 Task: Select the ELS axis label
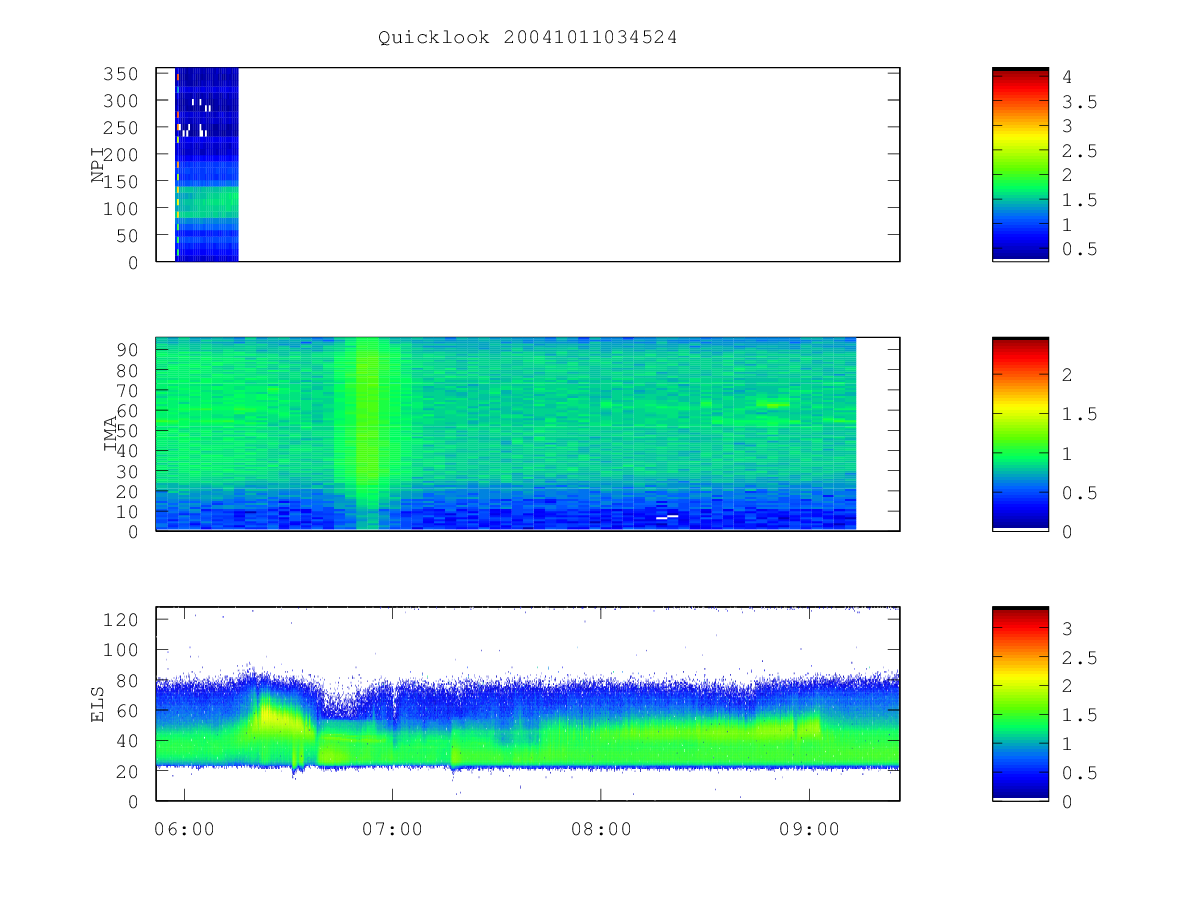[x=98, y=704]
